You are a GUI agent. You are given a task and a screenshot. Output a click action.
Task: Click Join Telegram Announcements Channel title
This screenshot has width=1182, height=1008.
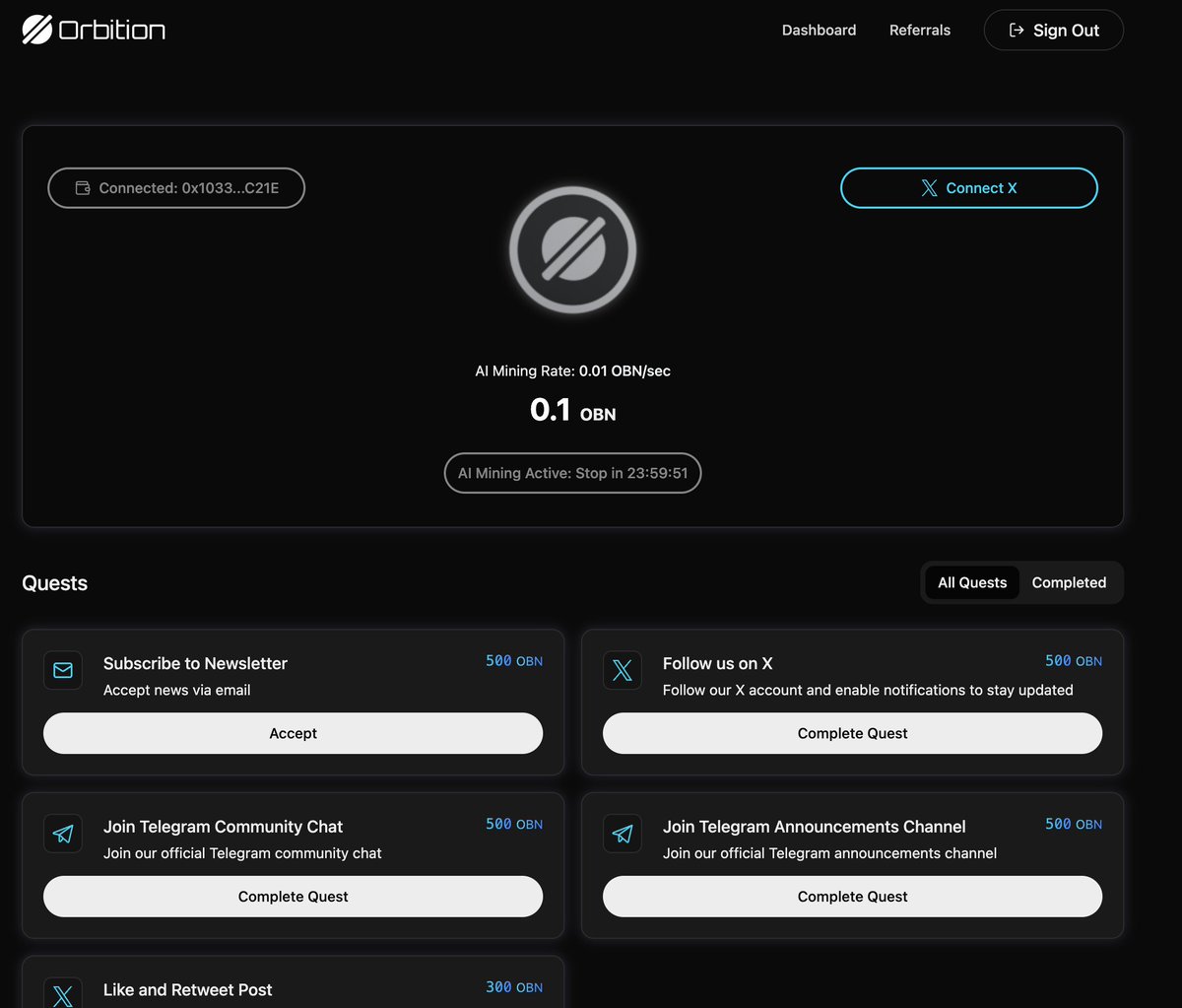pos(815,827)
